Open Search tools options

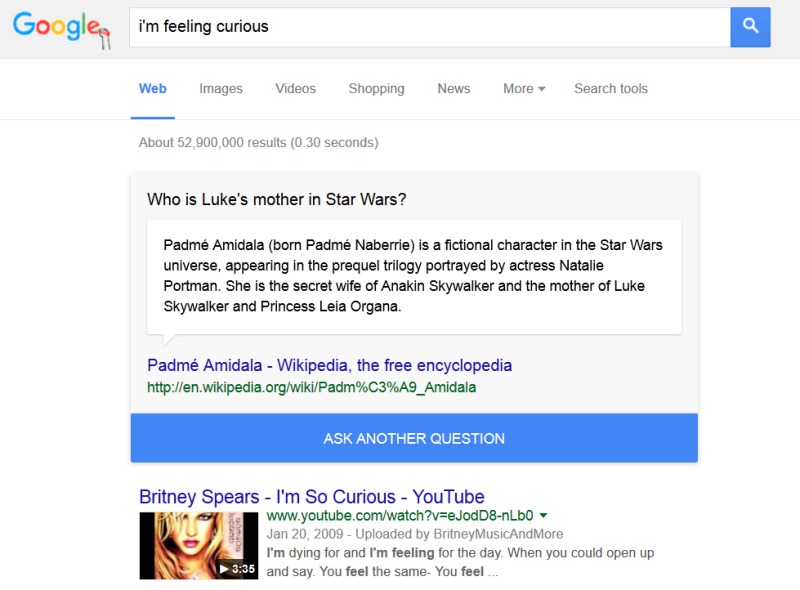(610, 89)
